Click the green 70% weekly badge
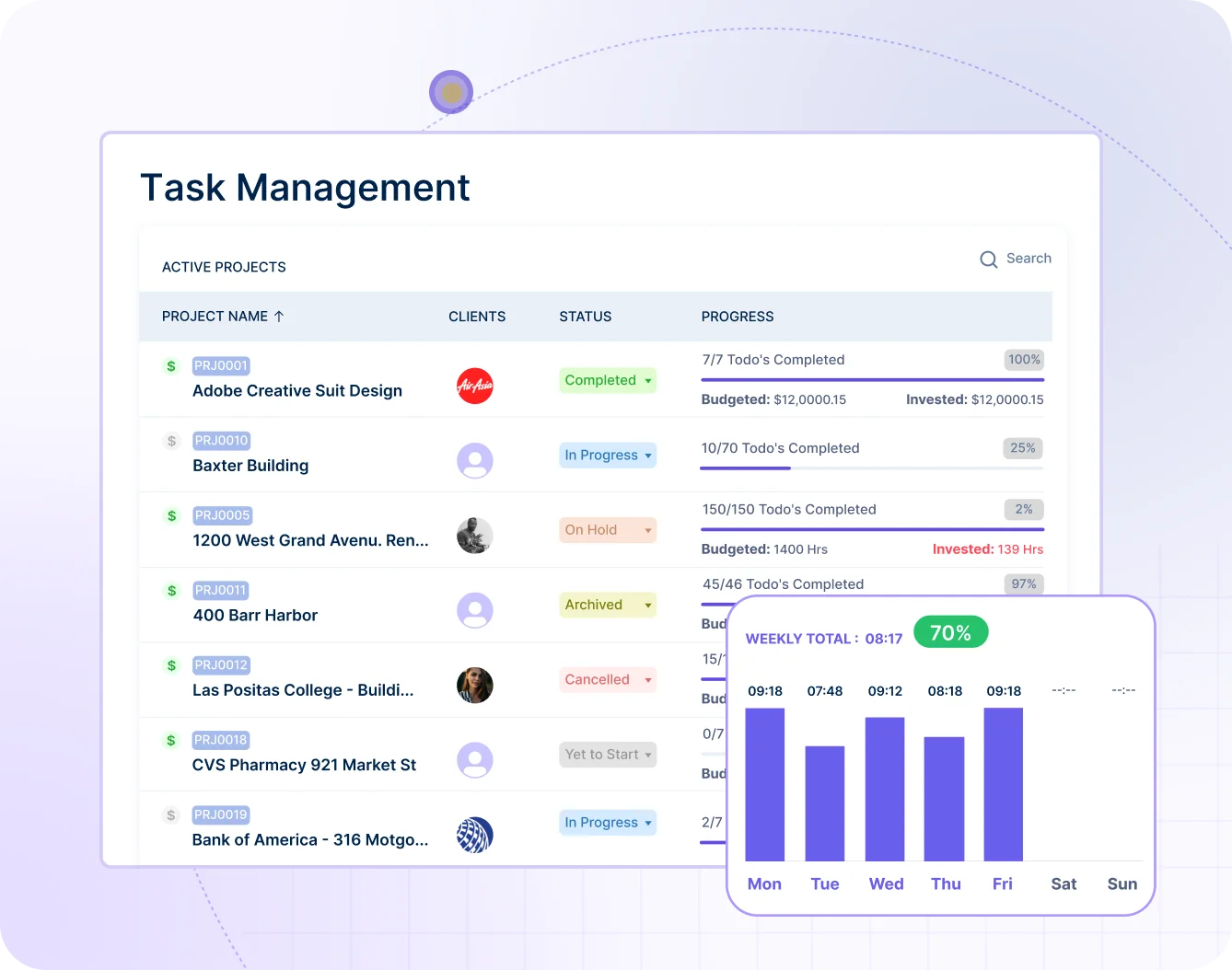This screenshot has width=1232, height=970. pos(951,633)
